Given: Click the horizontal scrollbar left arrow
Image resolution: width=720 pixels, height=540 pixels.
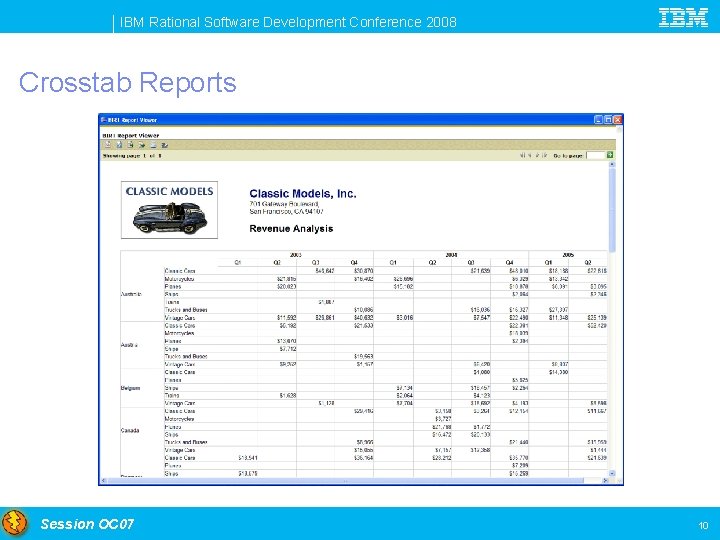Looking at the screenshot, I should point(103,480).
